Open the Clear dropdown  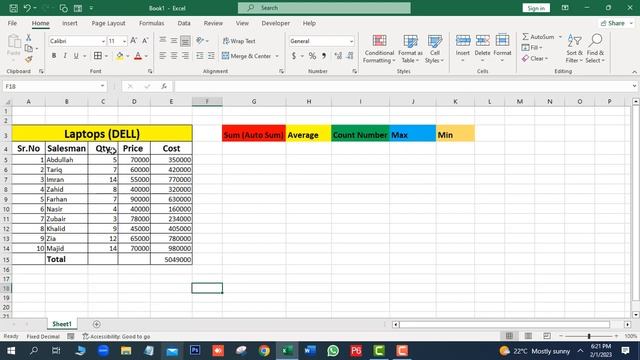click(x=535, y=59)
